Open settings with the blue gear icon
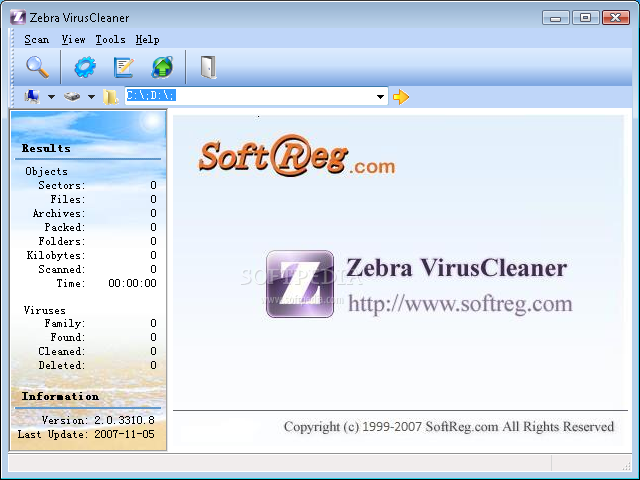Viewport: 640px width, 480px height. pos(85,67)
